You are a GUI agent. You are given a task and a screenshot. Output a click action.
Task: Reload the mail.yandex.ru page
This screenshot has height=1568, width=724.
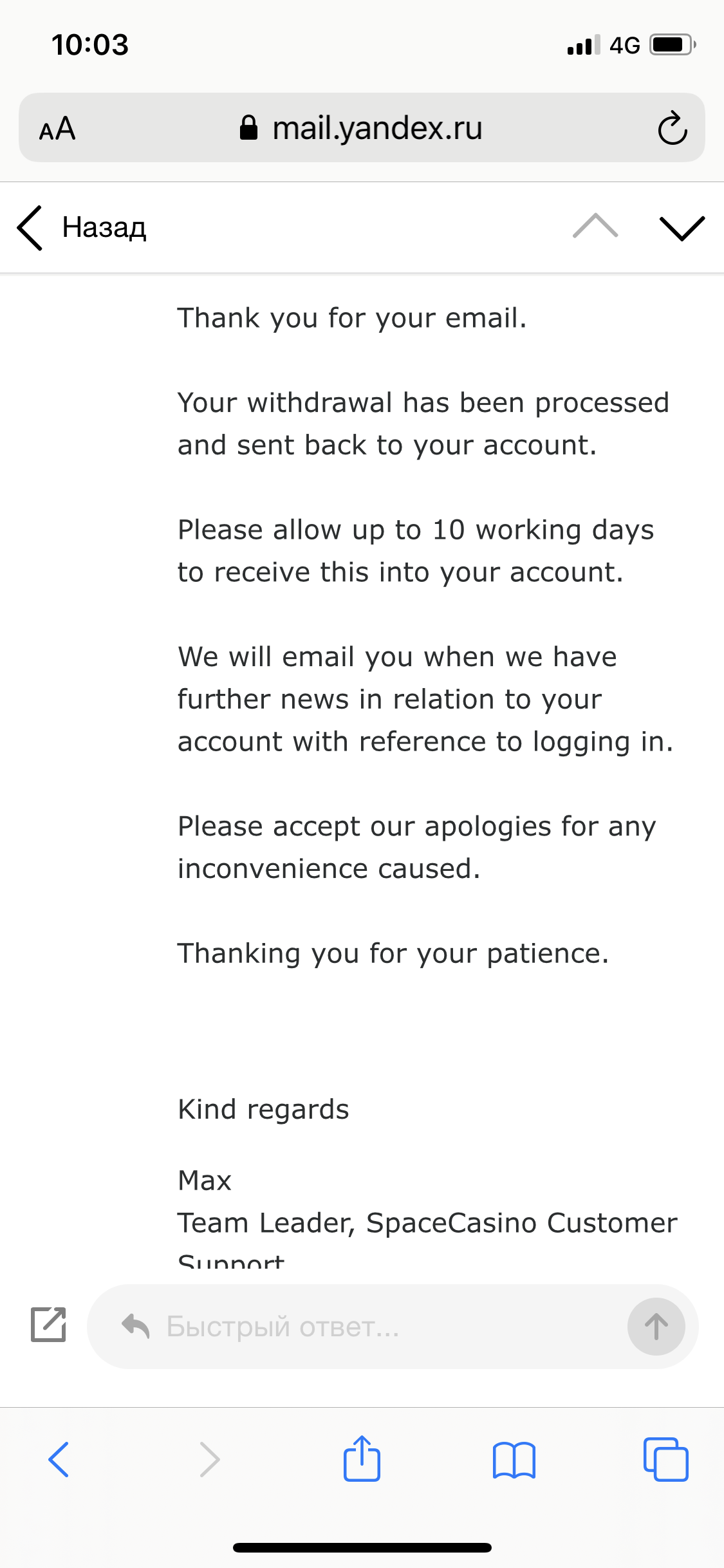(x=673, y=129)
